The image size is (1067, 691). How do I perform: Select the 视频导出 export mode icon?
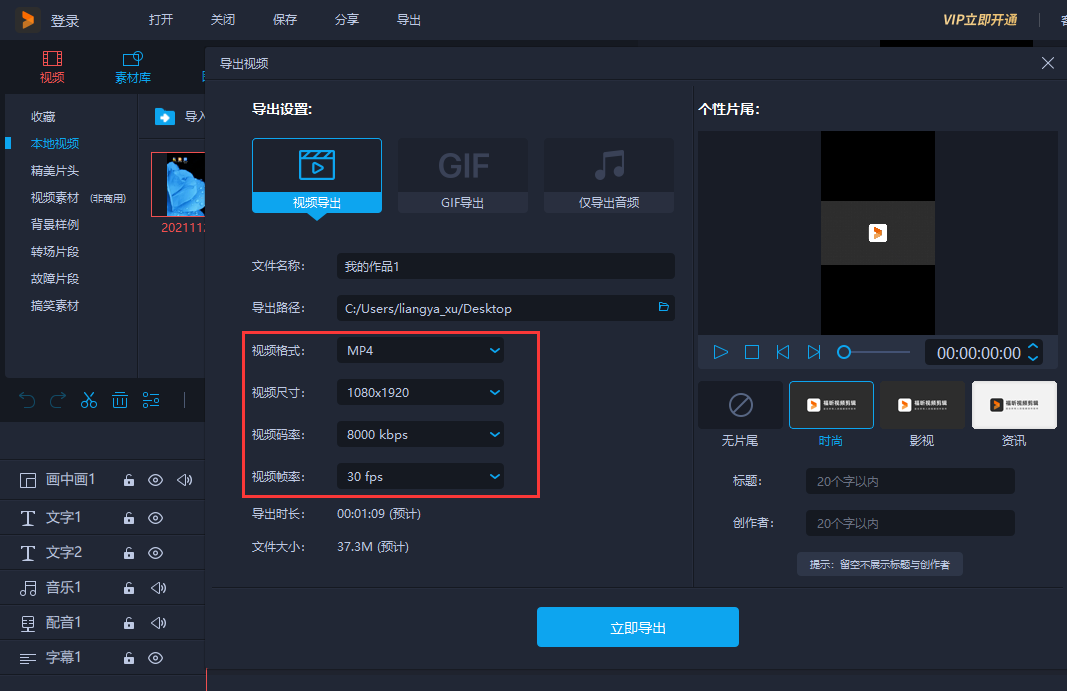coord(317,175)
